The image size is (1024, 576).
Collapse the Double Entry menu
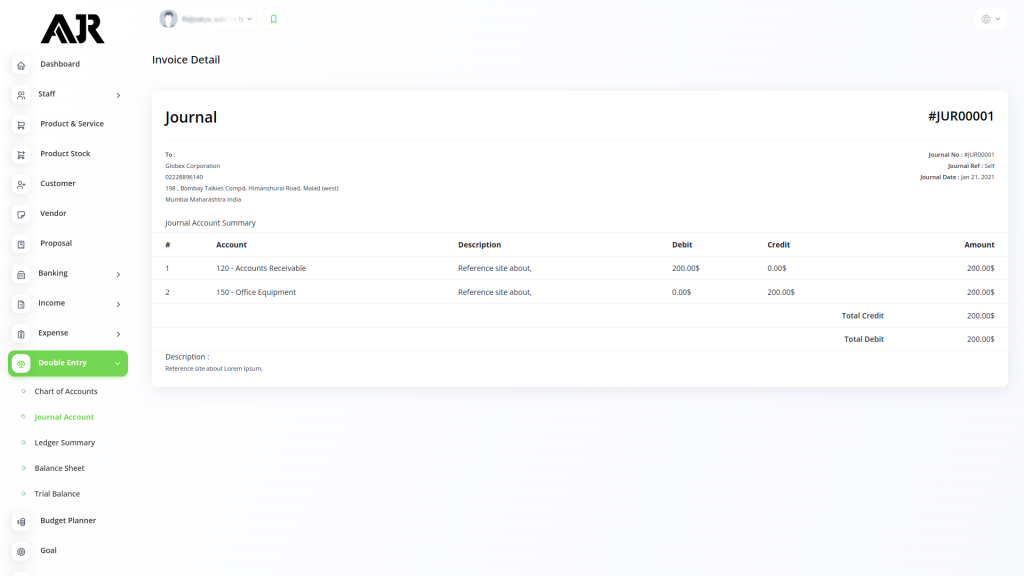click(x=117, y=363)
